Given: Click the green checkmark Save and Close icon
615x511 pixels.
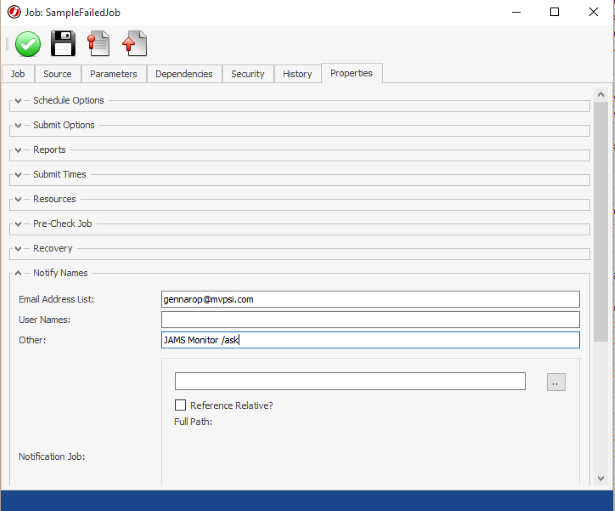Looking at the screenshot, I should [28, 44].
